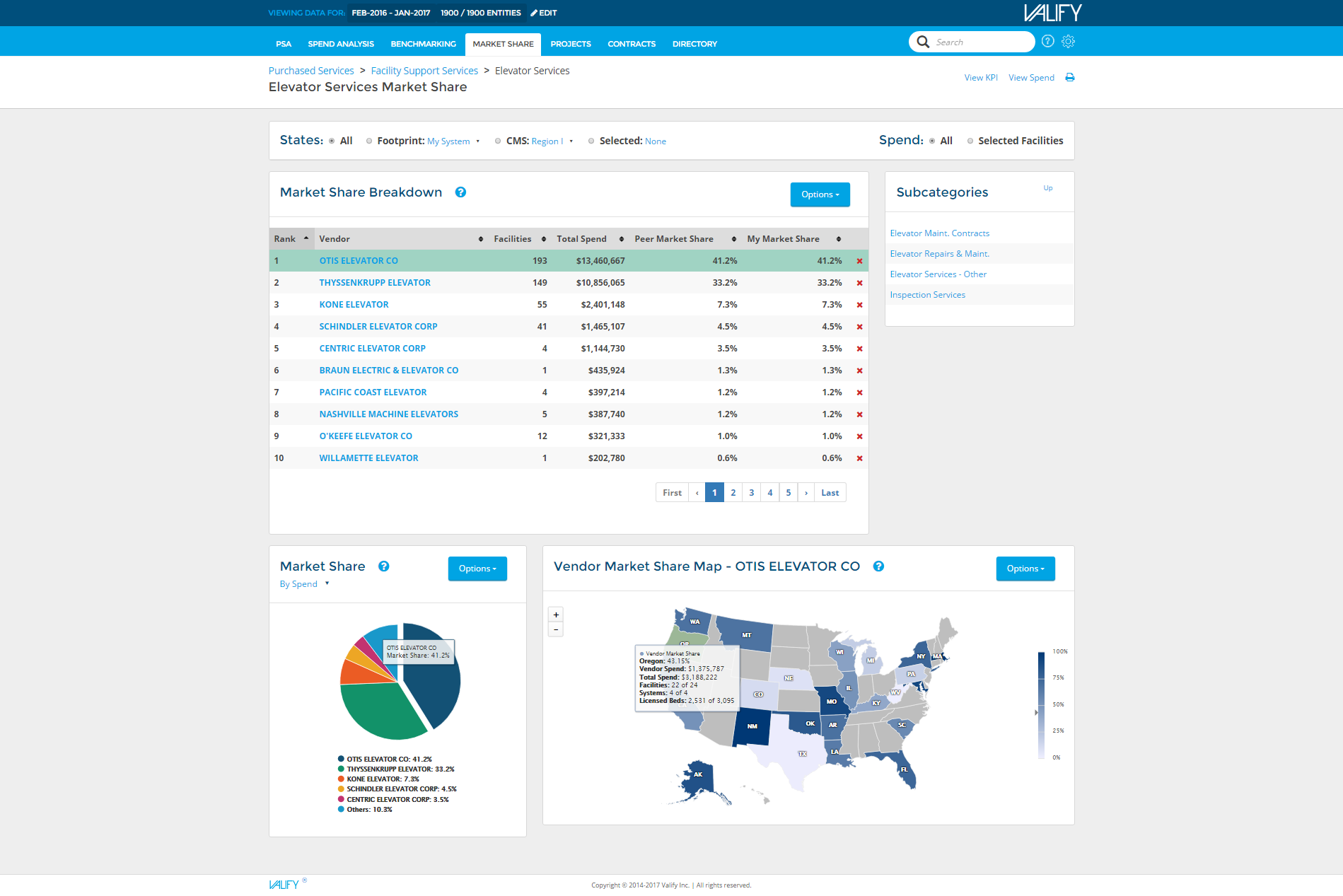The height and width of the screenshot is (896, 1343).
Task: Select the CMS radio button
Action: point(498,141)
